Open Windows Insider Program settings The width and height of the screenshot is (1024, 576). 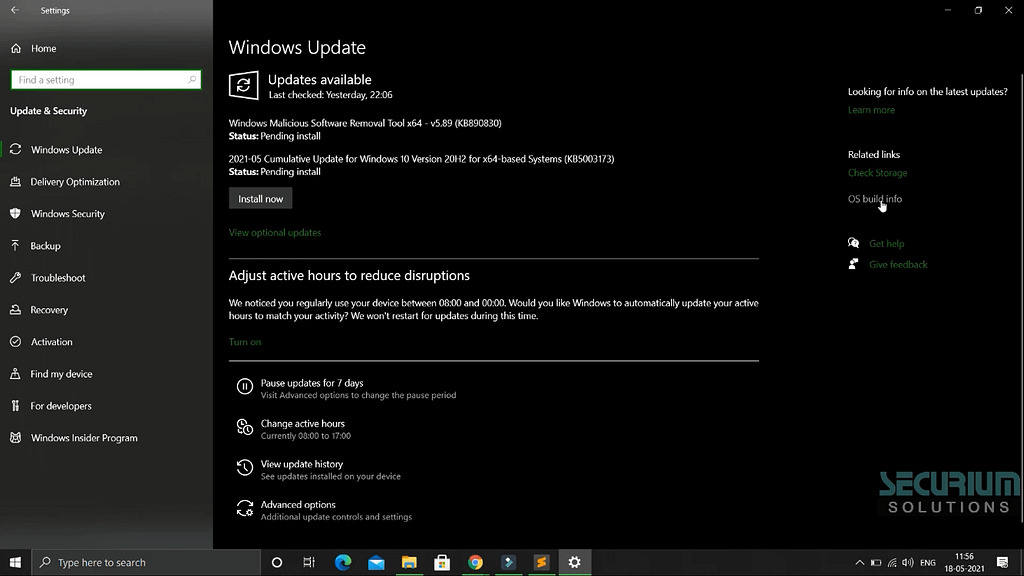(x=84, y=438)
